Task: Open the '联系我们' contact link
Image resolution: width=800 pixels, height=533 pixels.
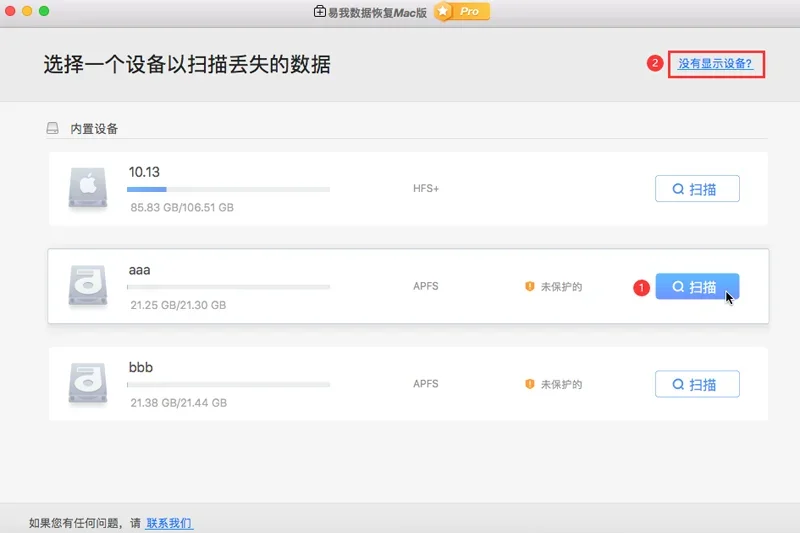Action: (x=169, y=523)
